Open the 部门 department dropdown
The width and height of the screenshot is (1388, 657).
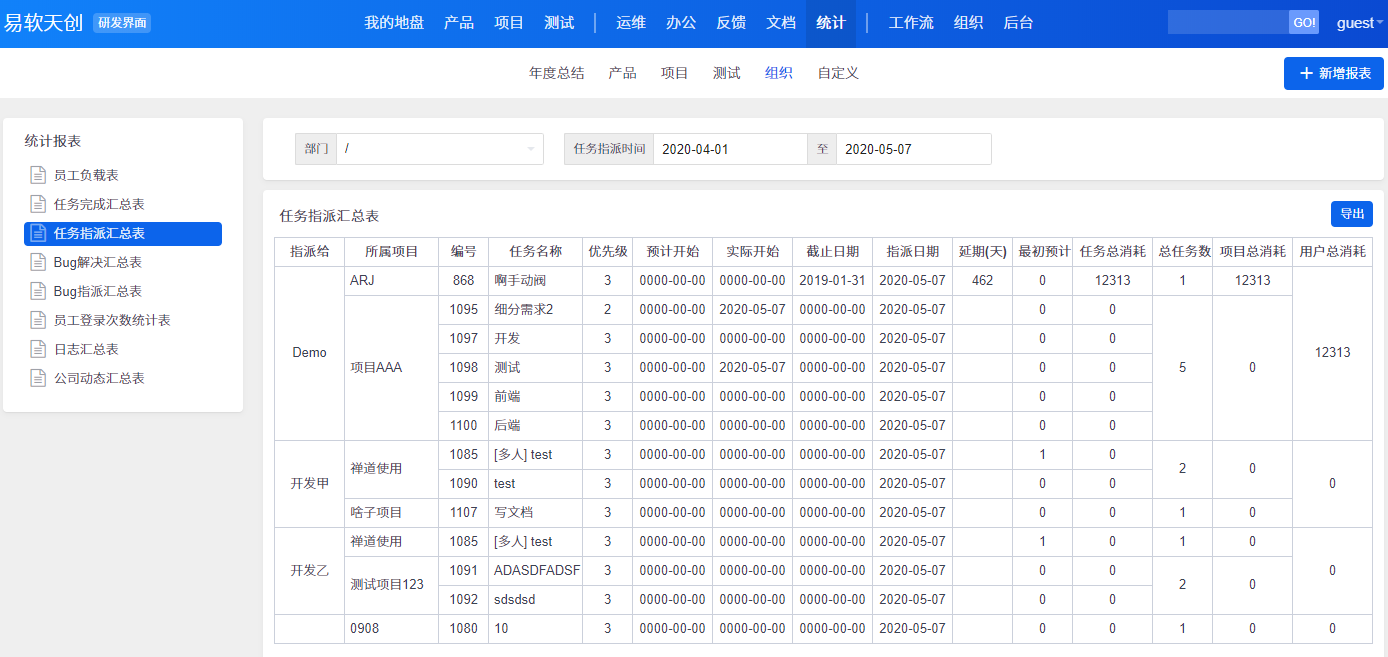click(439, 149)
